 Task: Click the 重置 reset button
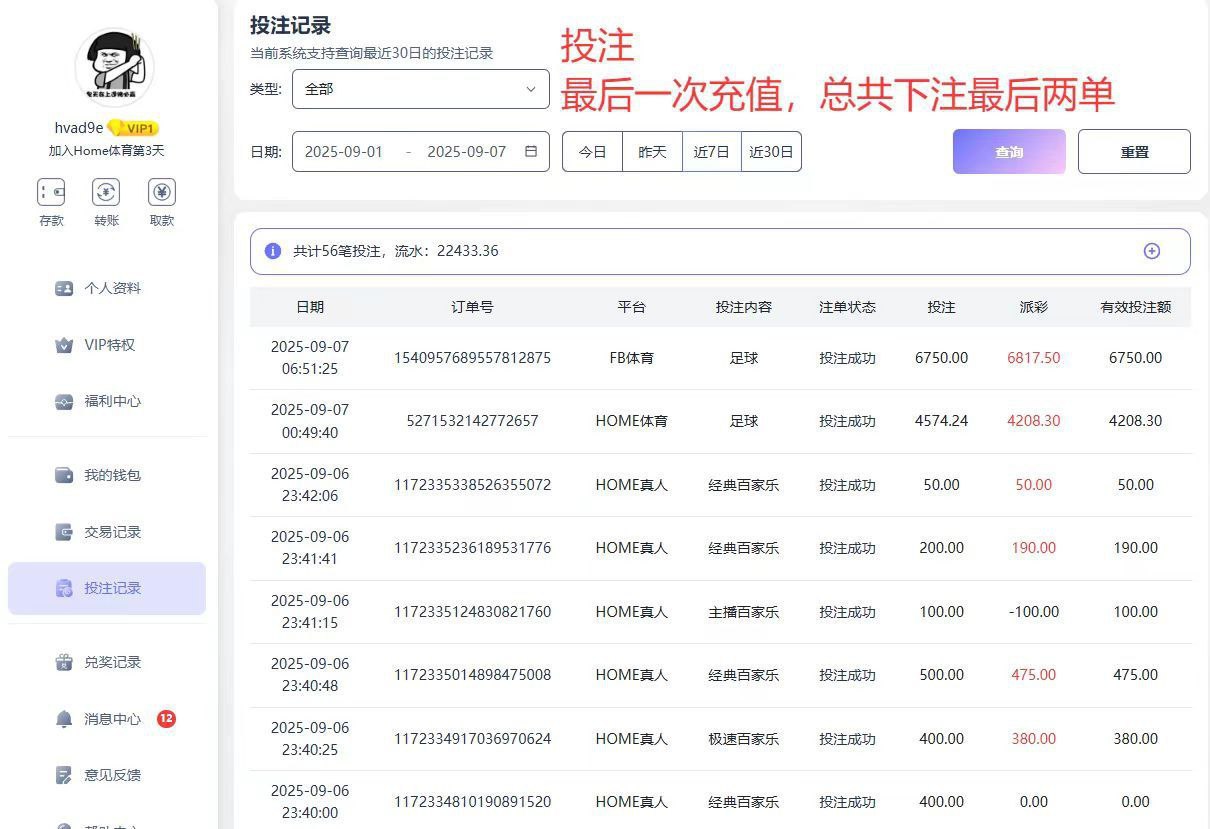pos(1134,152)
